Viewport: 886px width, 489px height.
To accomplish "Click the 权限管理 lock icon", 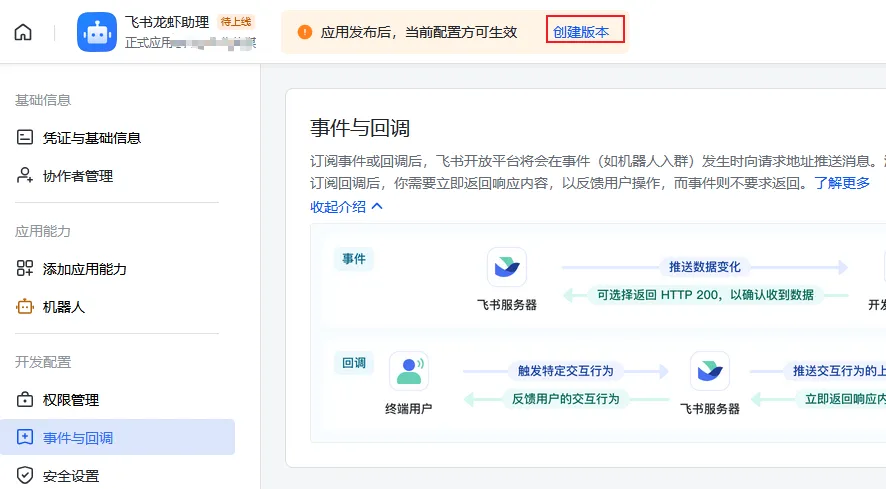I will click(25, 399).
